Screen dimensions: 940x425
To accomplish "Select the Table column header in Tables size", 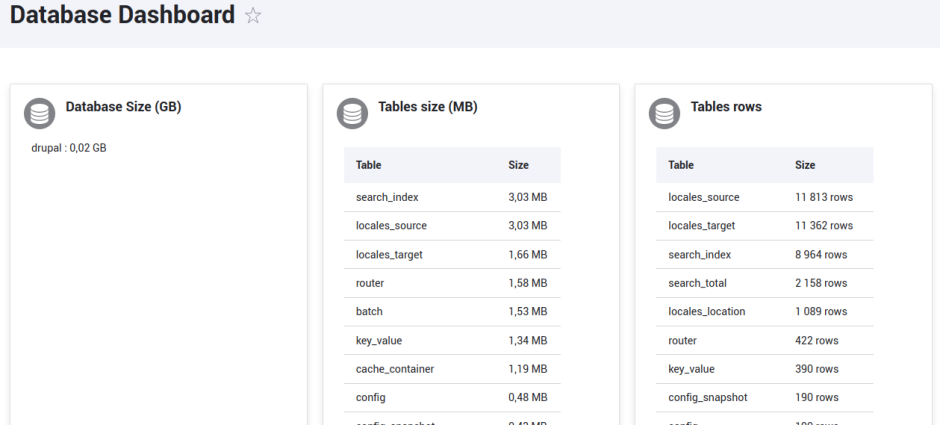I will coord(369,165).
